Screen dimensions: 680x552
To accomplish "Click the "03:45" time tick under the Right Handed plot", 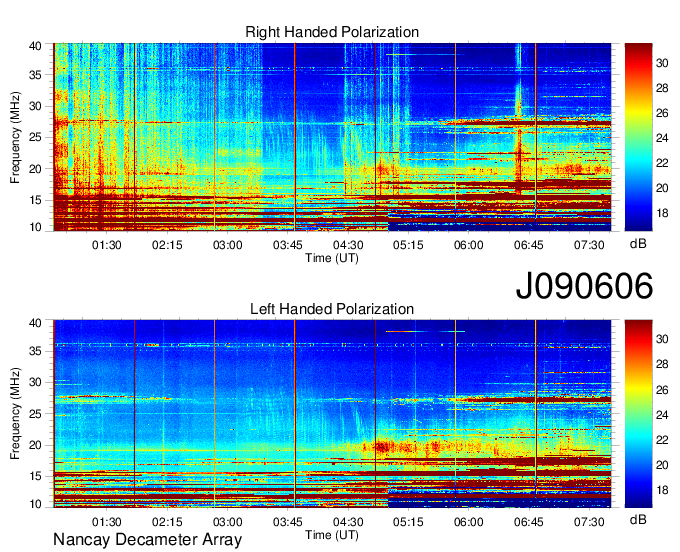I will tap(288, 245).
